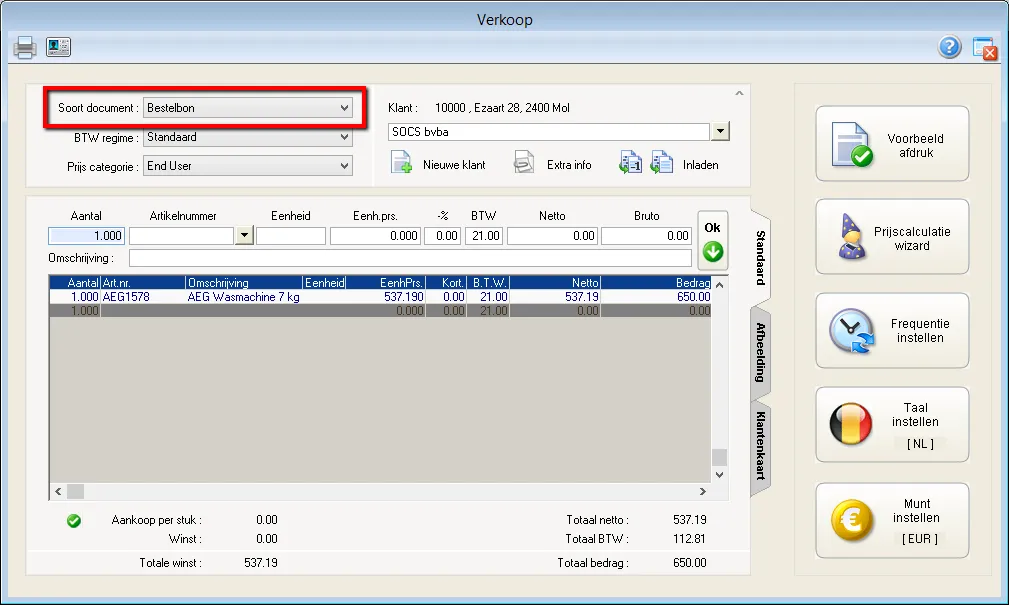Screen dimensions: 1009x605
Task: Expand the BTW regime dropdown
Action: pyautogui.click(x=344, y=137)
